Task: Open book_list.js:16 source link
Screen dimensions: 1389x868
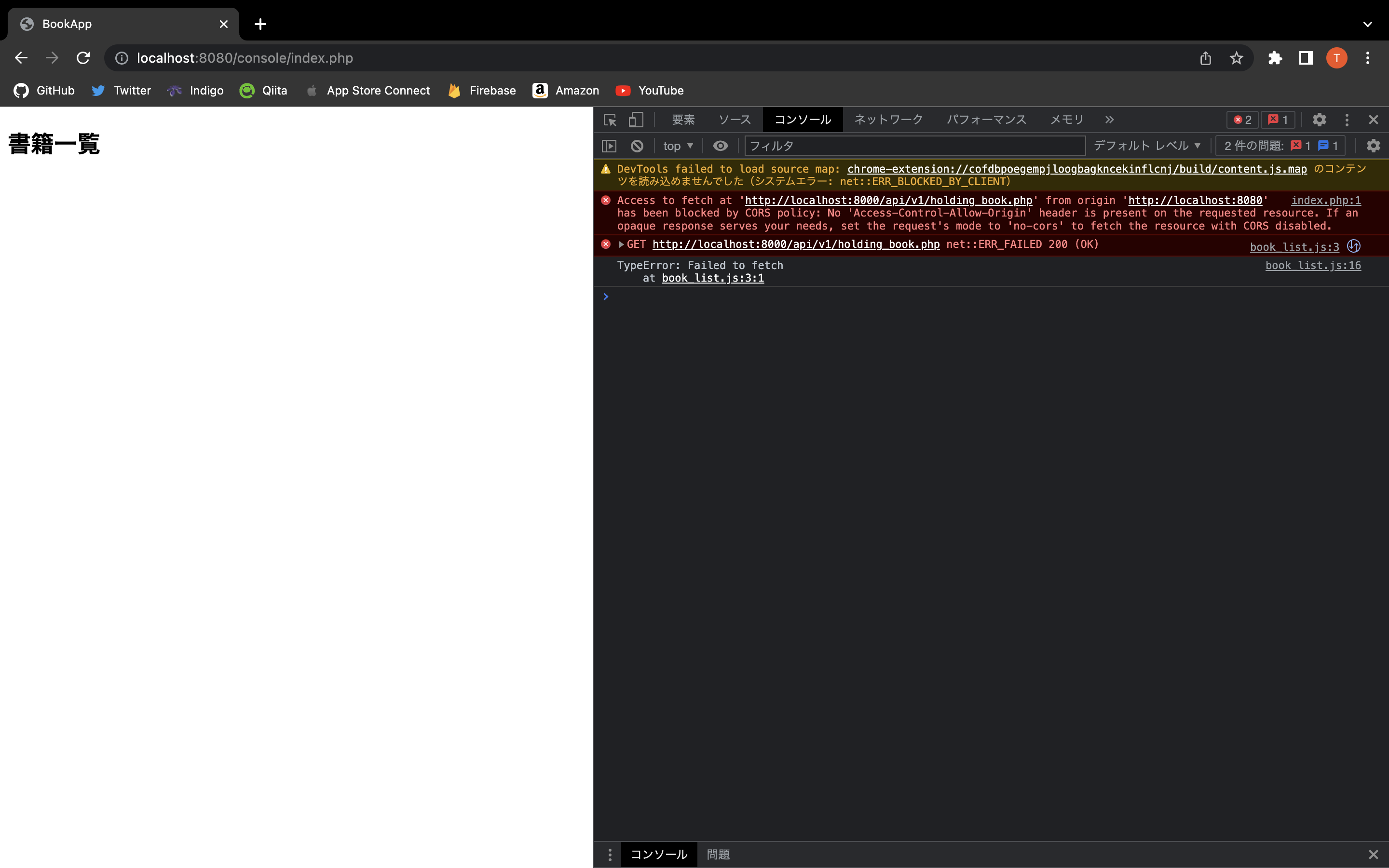Action: coord(1313,265)
